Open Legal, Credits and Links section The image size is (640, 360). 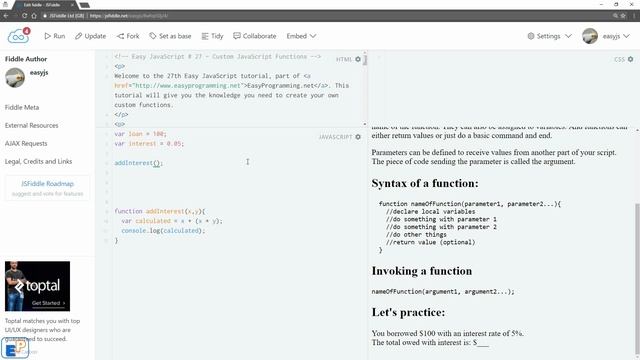(x=38, y=161)
